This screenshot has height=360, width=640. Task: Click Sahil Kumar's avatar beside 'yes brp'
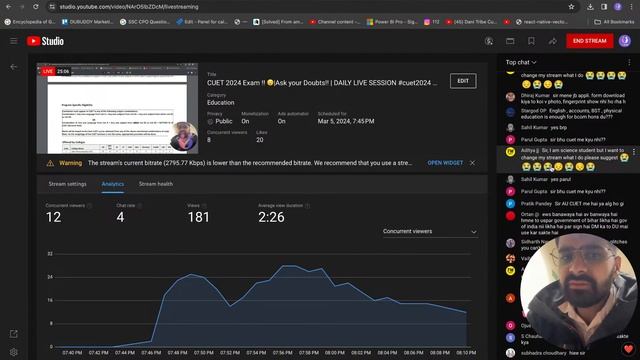pyautogui.click(x=510, y=128)
